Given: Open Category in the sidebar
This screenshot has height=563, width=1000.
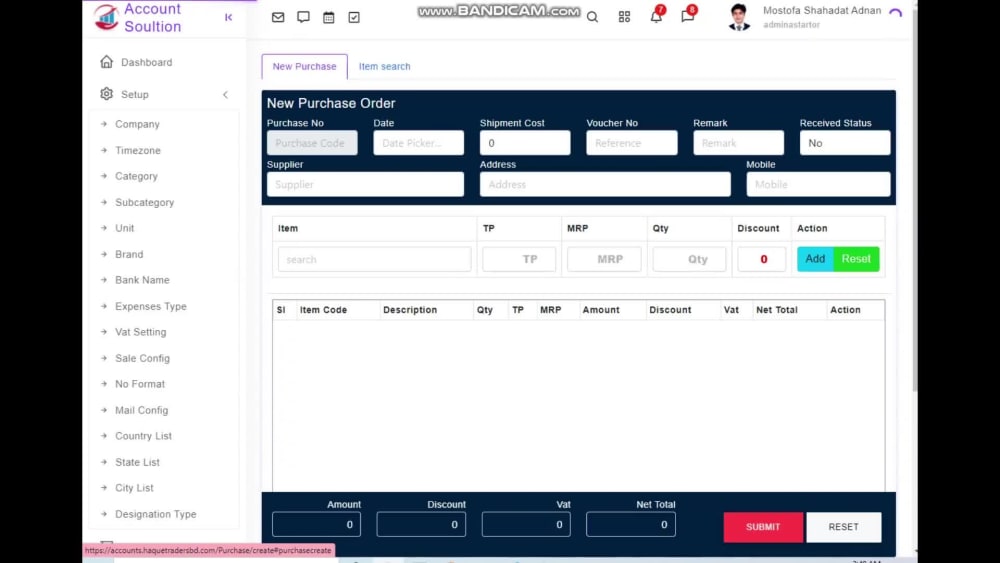Looking at the screenshot, I should click(x=136, y=176).
